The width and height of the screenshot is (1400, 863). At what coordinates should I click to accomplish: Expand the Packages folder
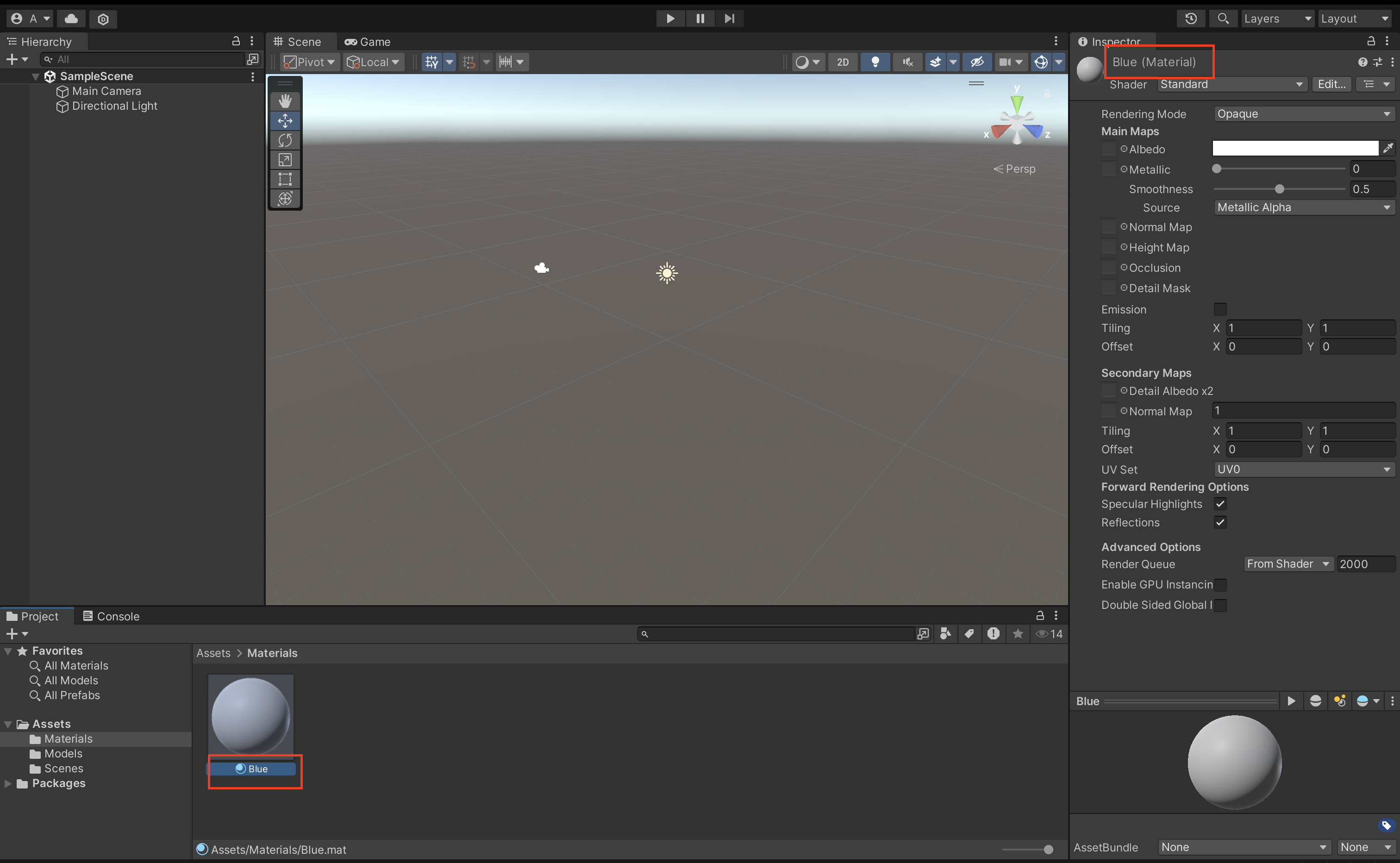point(8,784)
